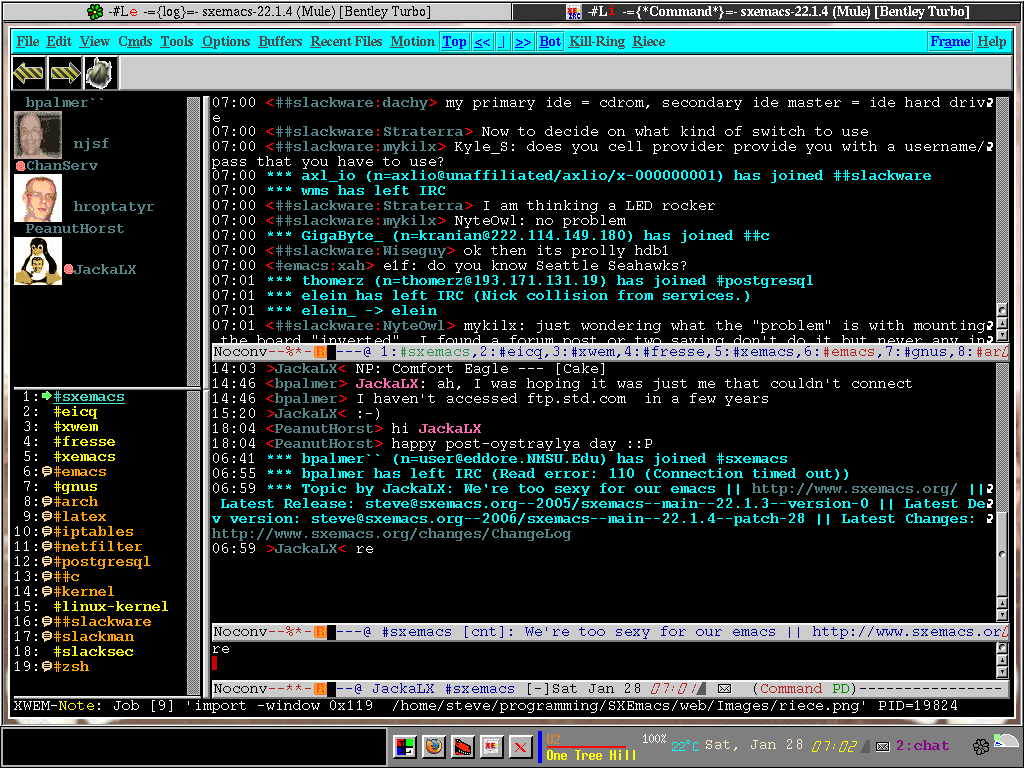Screen dimensions: 1024x768
Task: Click the speech balloon icon beside #slackman
Action: (47, 637)
